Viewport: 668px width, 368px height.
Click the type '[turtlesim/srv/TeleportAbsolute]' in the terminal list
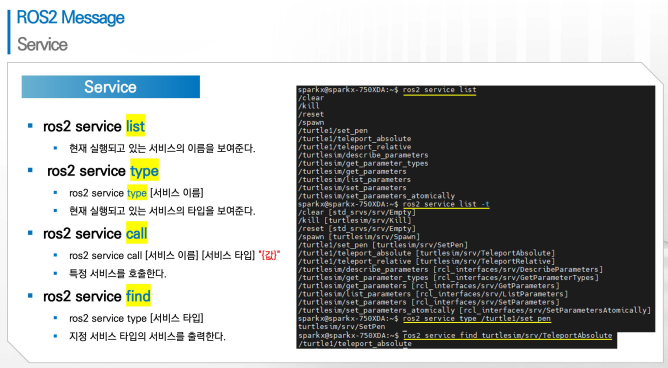click(485, 253)
